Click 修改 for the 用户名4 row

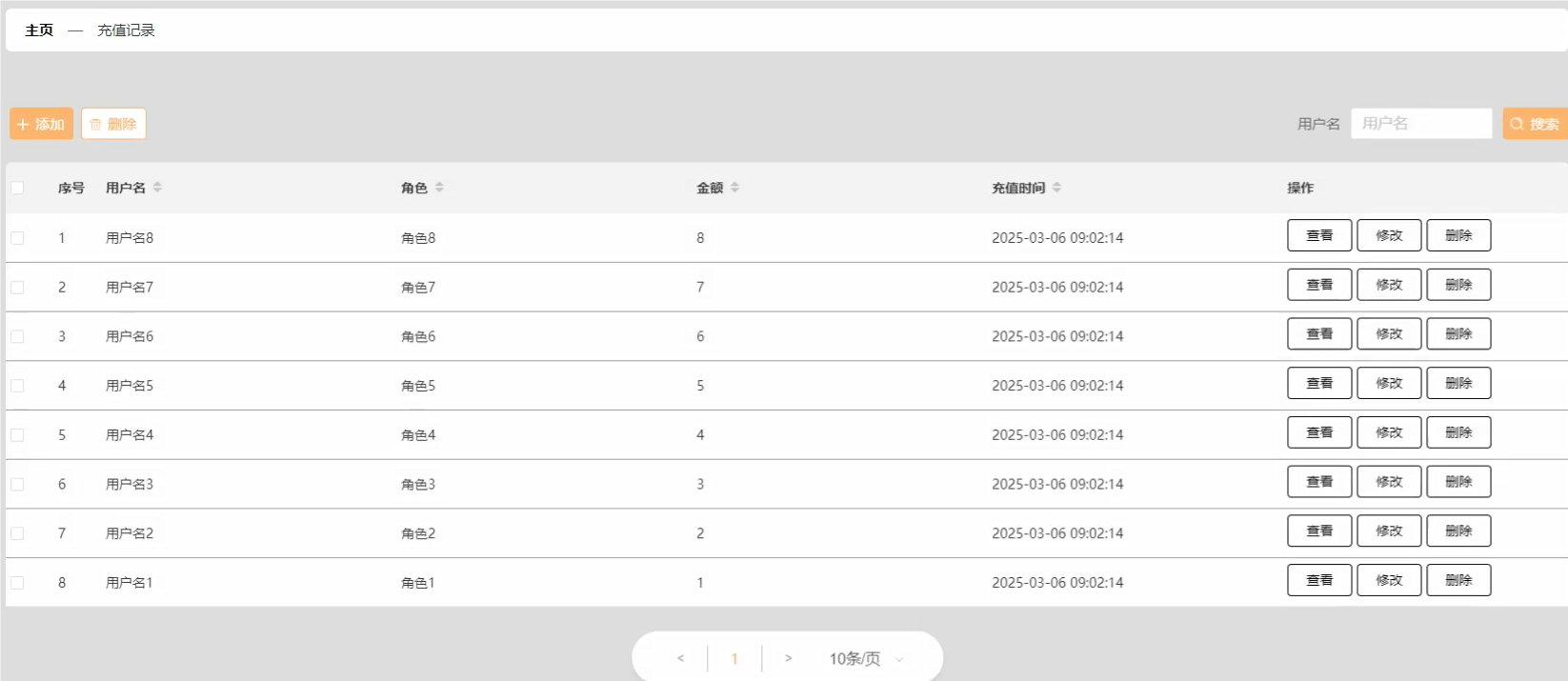click(1389, 432)
